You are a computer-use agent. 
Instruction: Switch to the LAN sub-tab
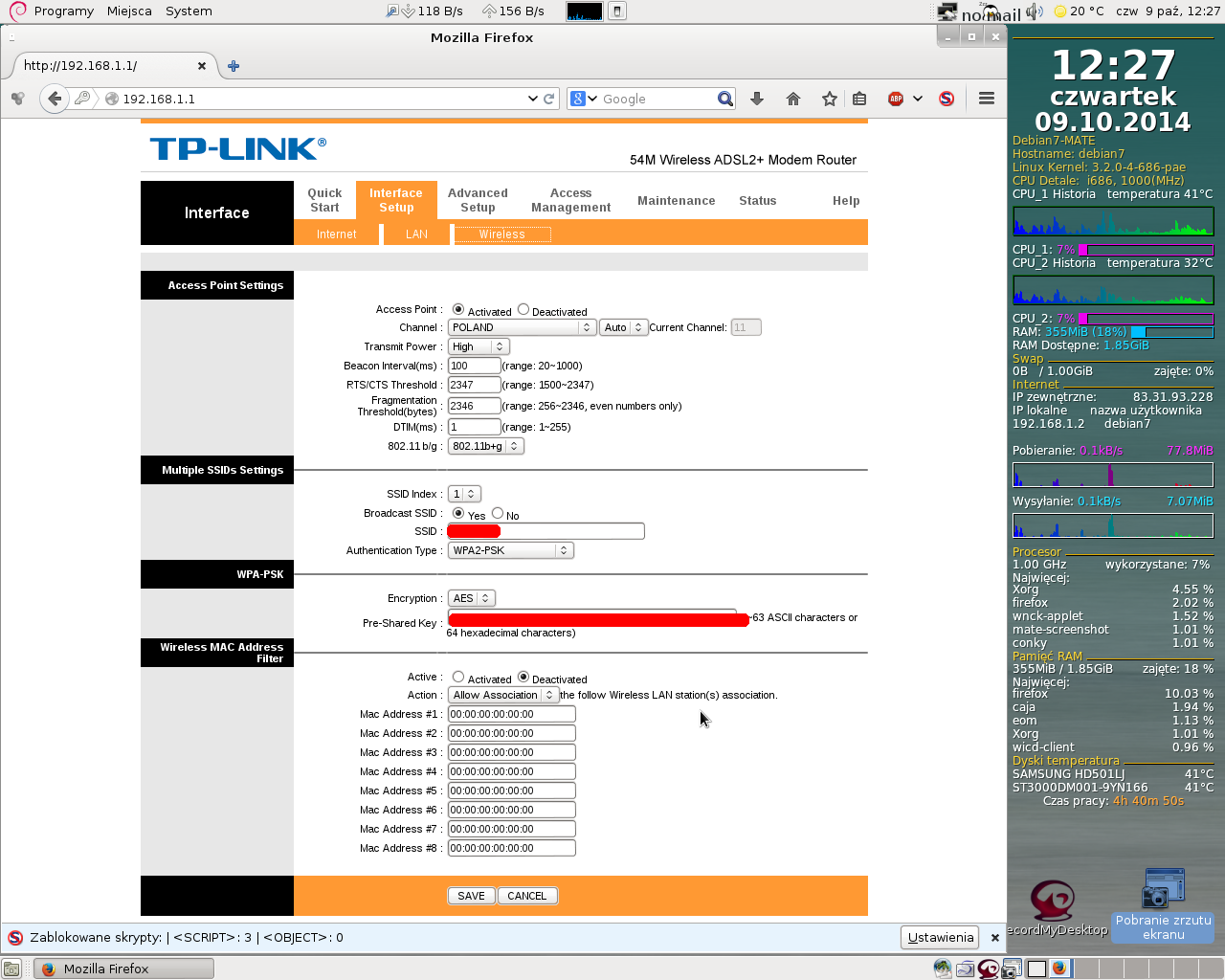(x=416, y=234)
